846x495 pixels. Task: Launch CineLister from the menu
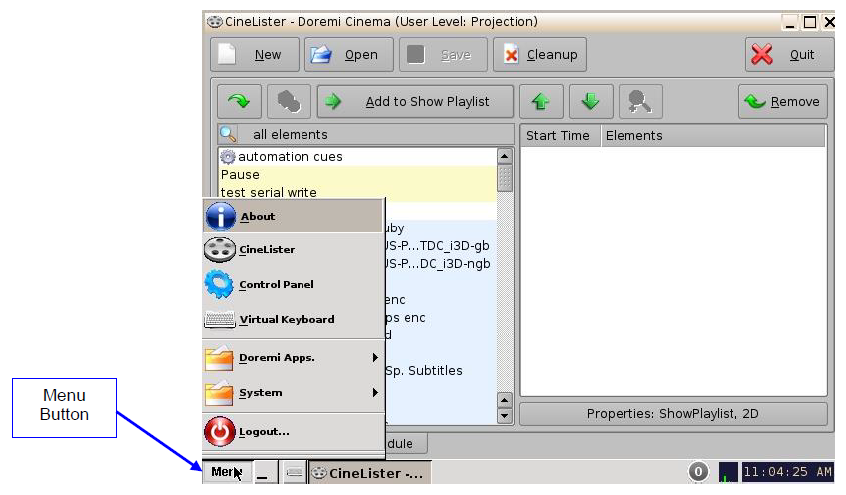(x=293, y=249)
